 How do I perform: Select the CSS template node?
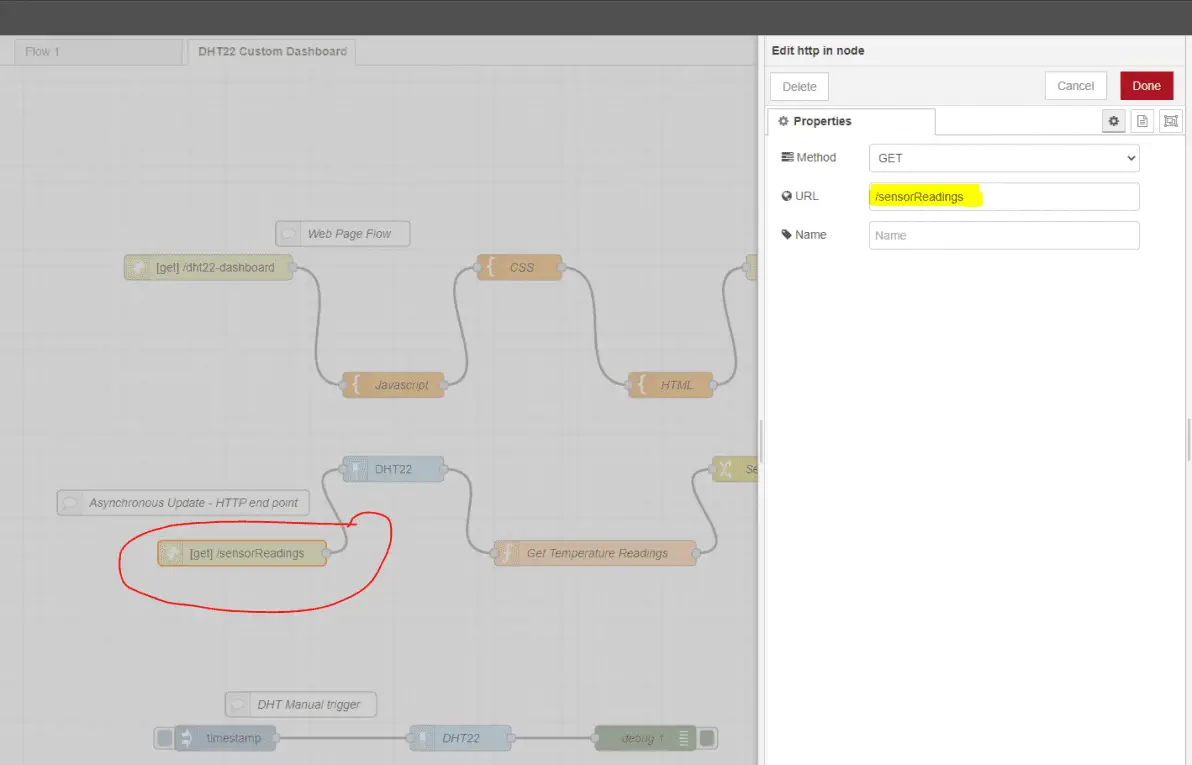[x=520, y=268]
